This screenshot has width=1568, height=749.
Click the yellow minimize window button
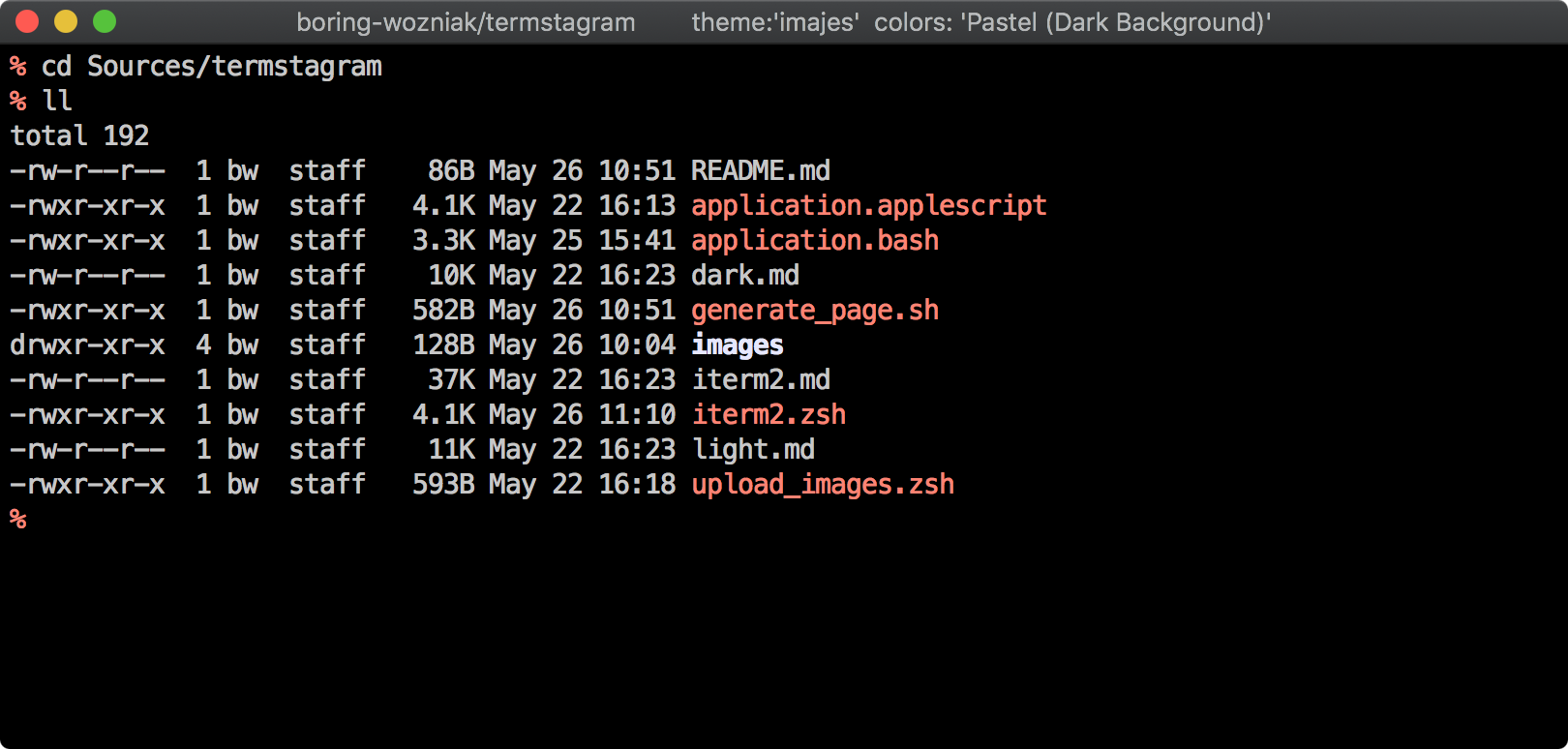pyautogui.click(x=66, y=21)
